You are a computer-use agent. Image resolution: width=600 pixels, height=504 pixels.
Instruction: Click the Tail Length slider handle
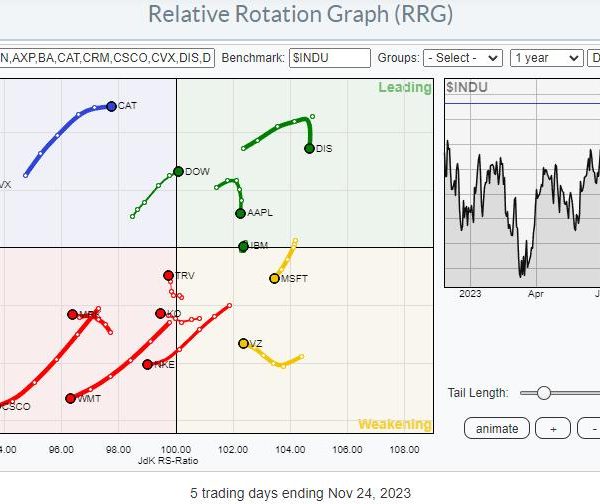tap(543, 393)
